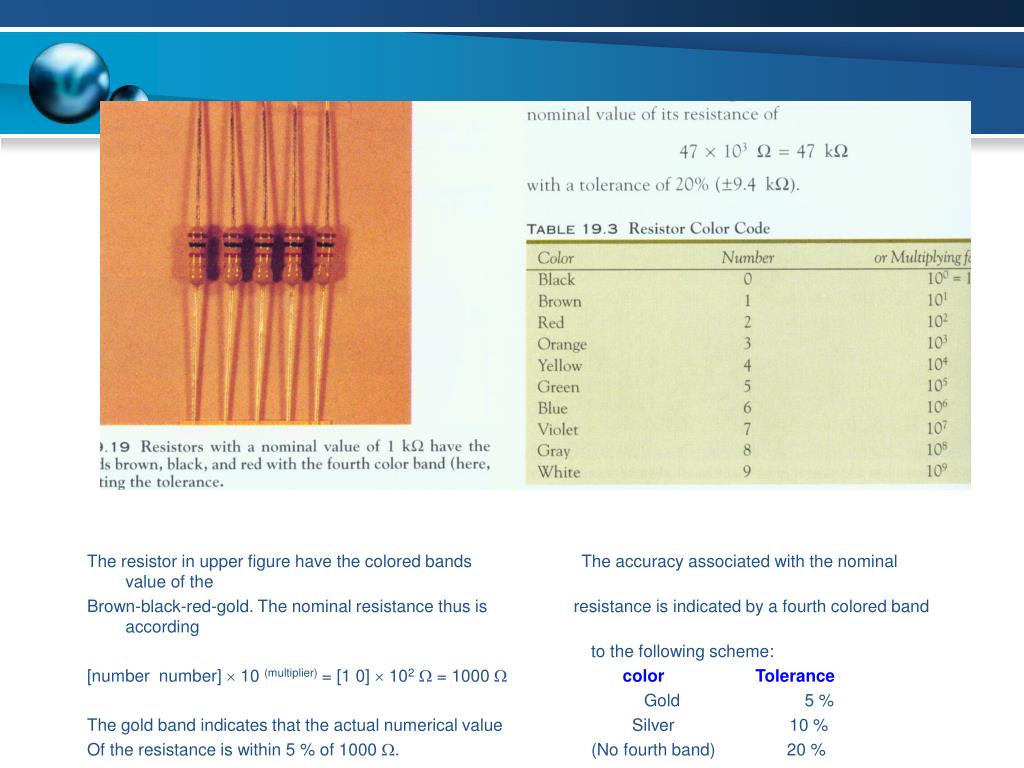Click the '5 %' tolerance value
Viewport: 1024px width, 768px height.
pos(819,701)
